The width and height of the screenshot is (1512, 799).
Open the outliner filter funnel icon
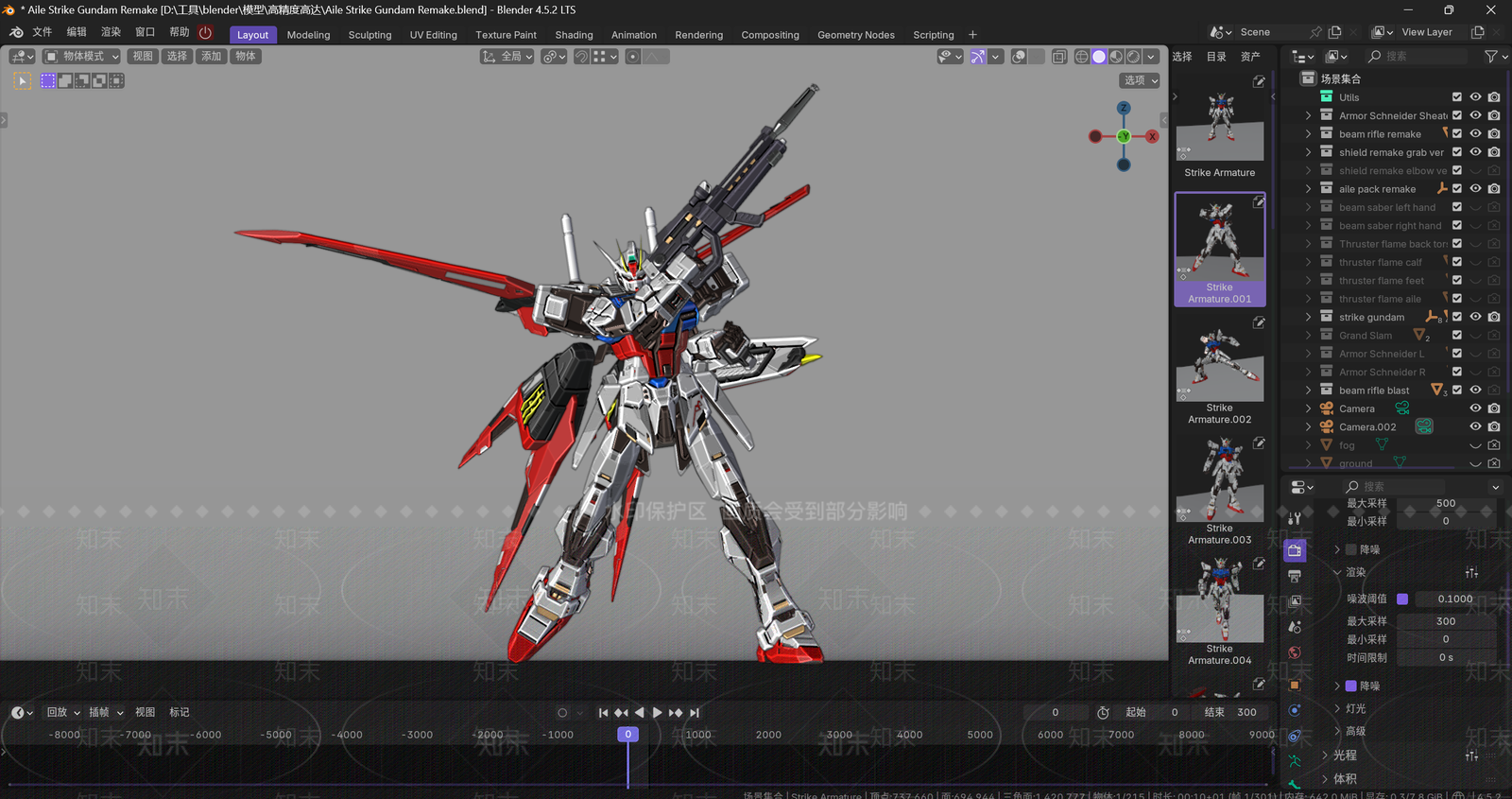[1491, 57]
